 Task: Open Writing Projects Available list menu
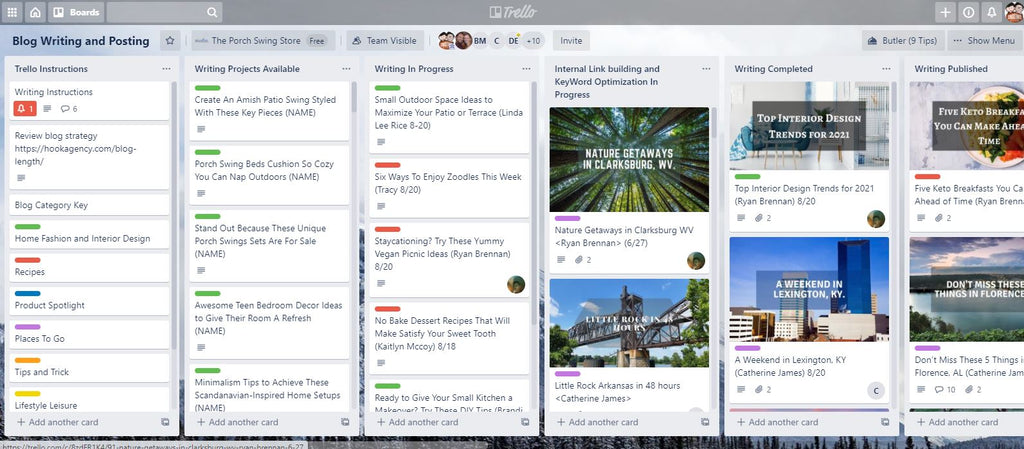coord(346,69)
